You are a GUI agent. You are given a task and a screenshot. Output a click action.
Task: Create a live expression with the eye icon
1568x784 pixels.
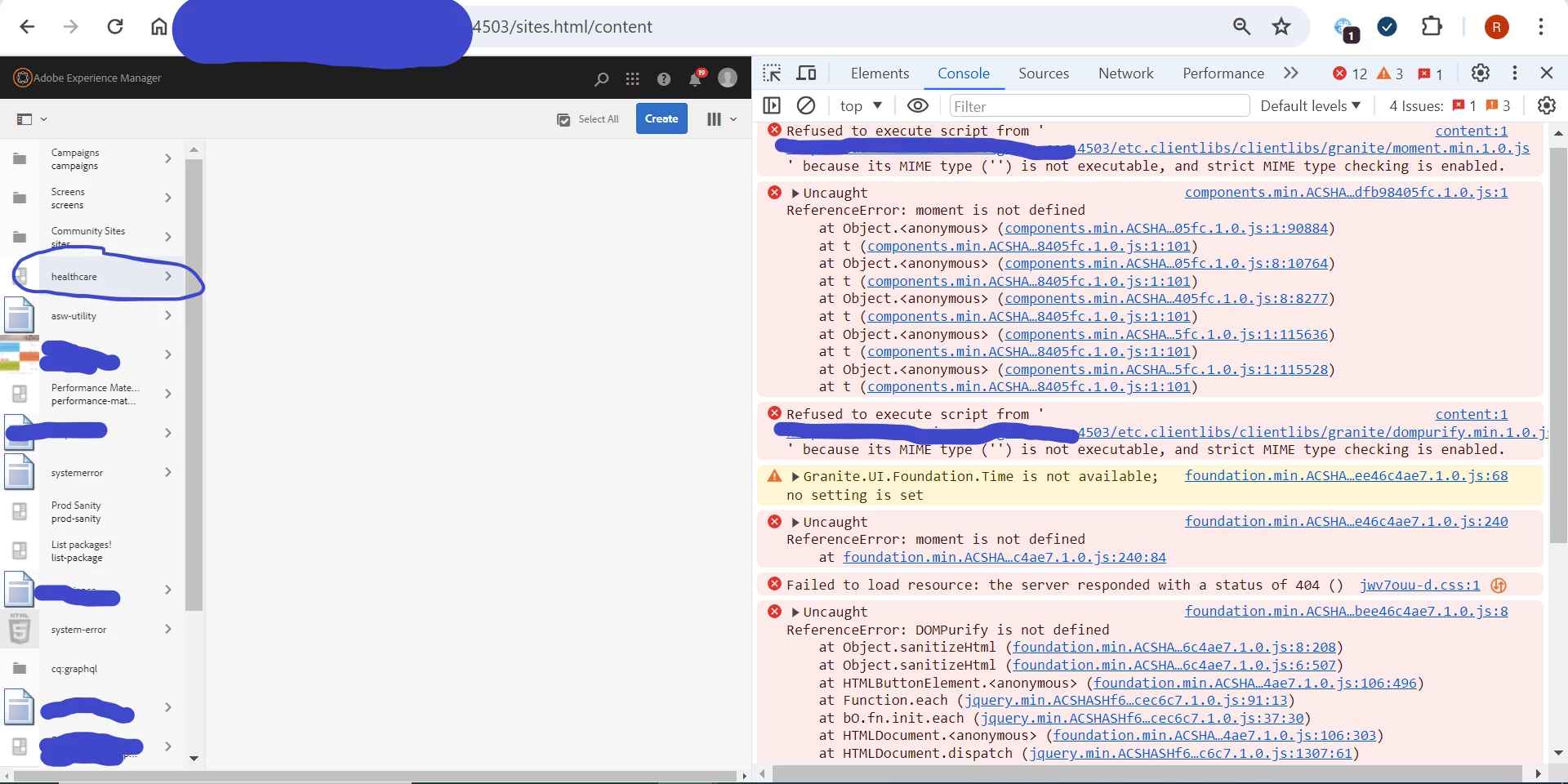[x=918, y=105]
